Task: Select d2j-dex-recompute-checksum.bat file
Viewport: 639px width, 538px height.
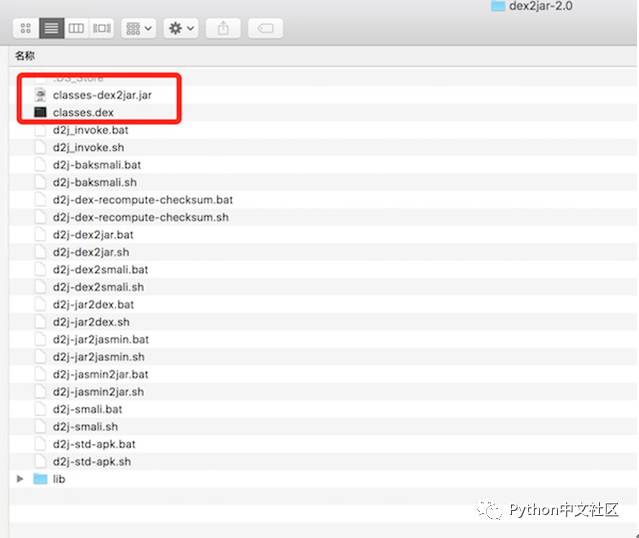Action: [x=143, y=200]
